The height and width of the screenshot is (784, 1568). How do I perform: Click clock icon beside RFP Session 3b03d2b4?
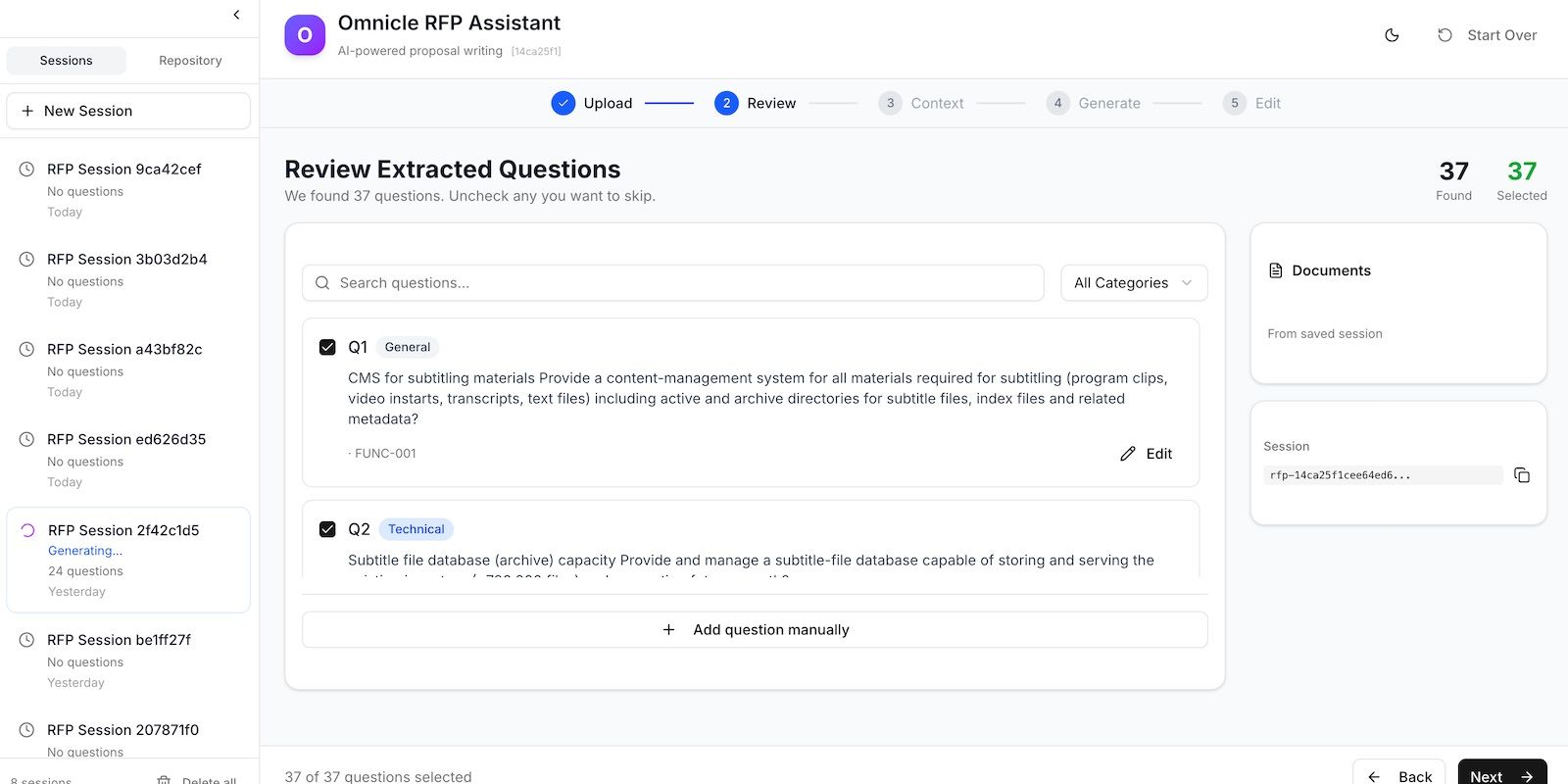point(27,260)
